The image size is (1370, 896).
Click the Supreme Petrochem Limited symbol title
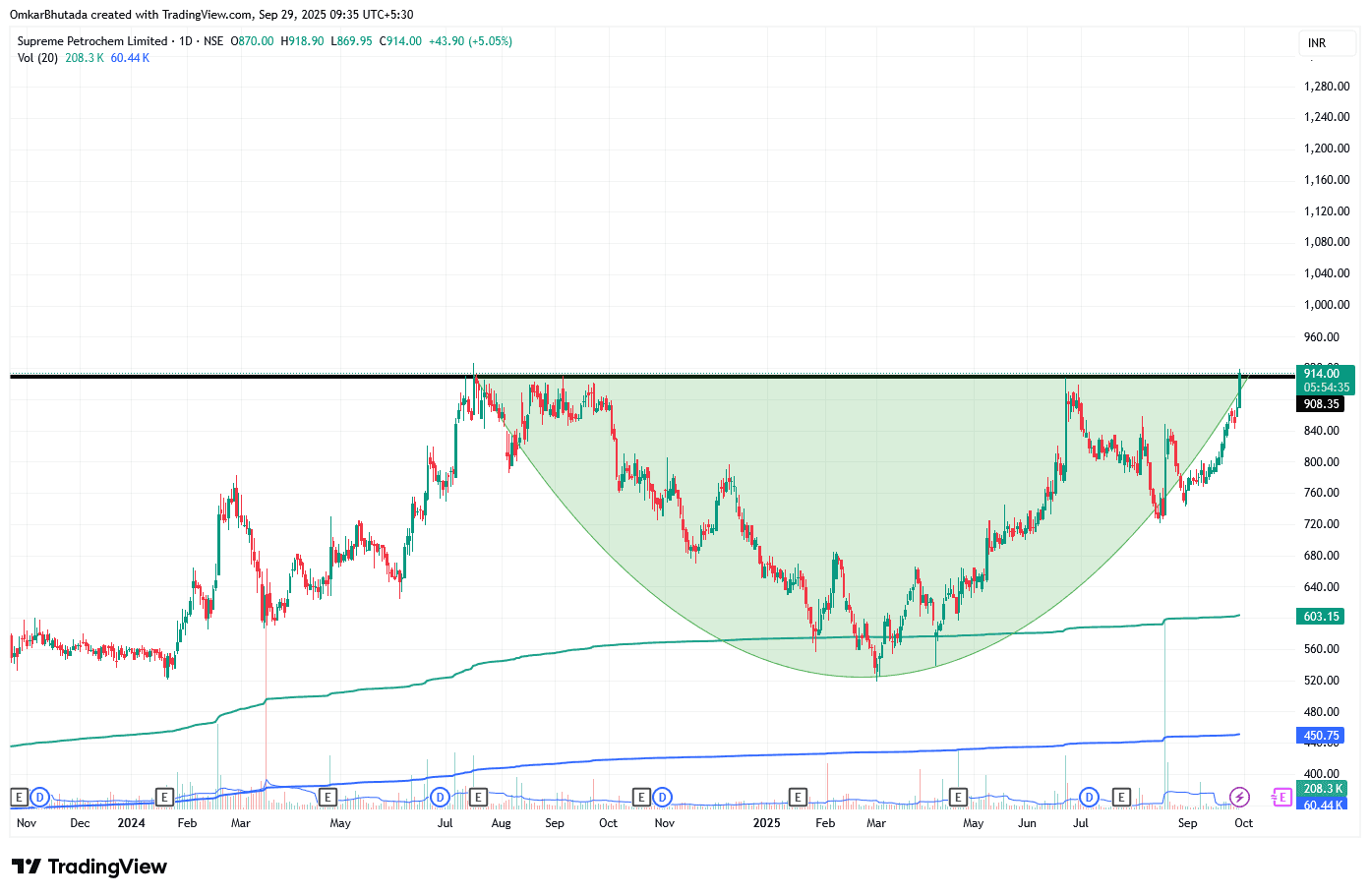coord(92,41)
